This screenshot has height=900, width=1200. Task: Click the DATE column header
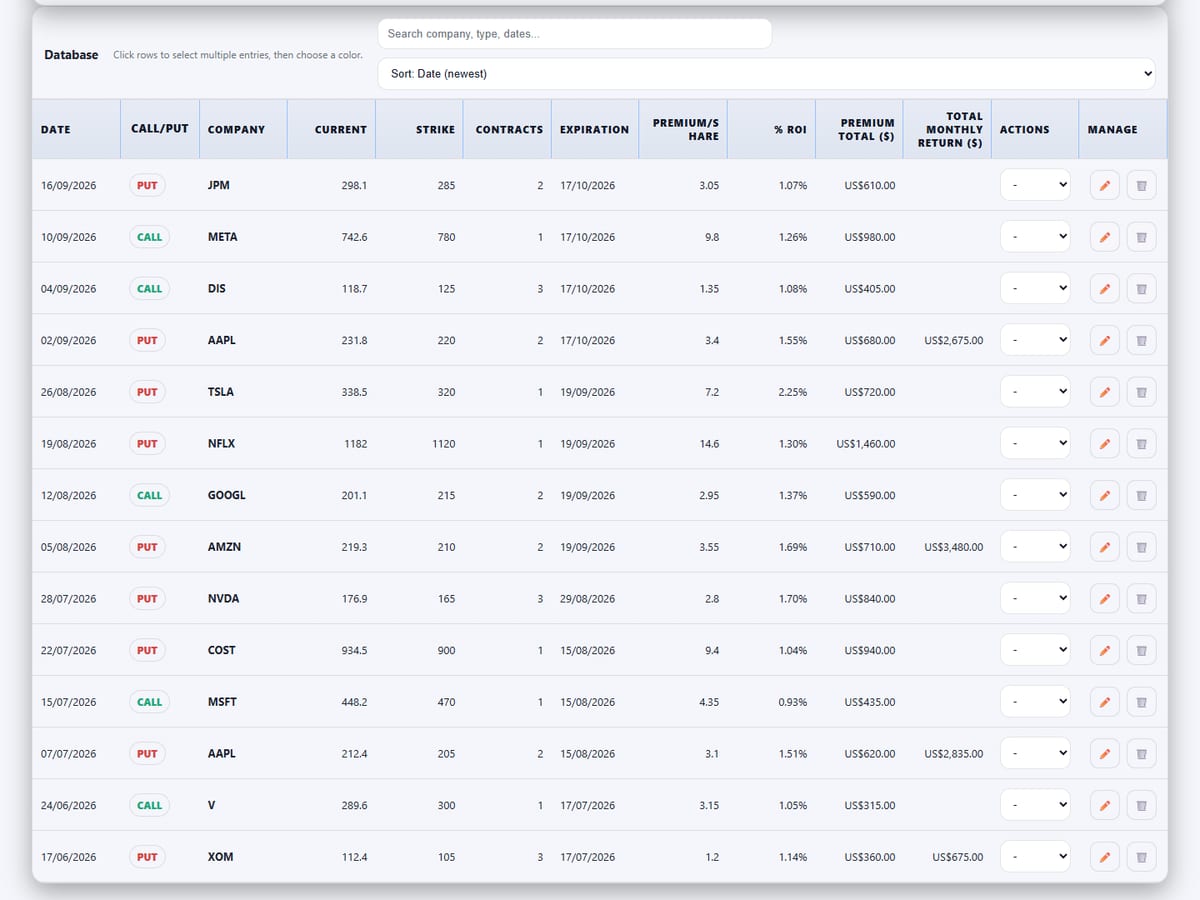click(x=76, y=129)
